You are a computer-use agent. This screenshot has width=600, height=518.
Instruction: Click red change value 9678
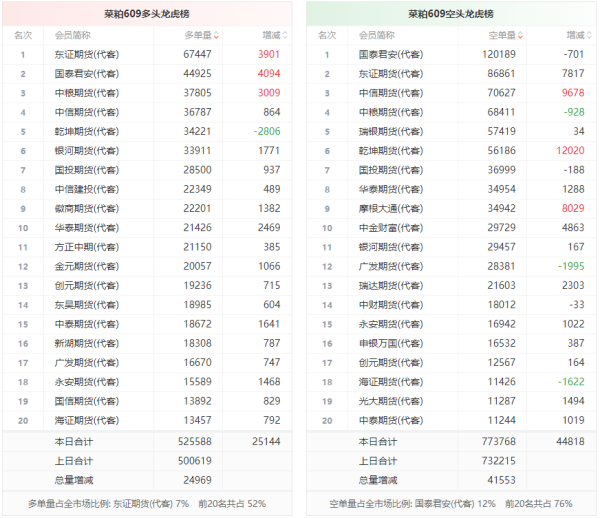point(573,93)
